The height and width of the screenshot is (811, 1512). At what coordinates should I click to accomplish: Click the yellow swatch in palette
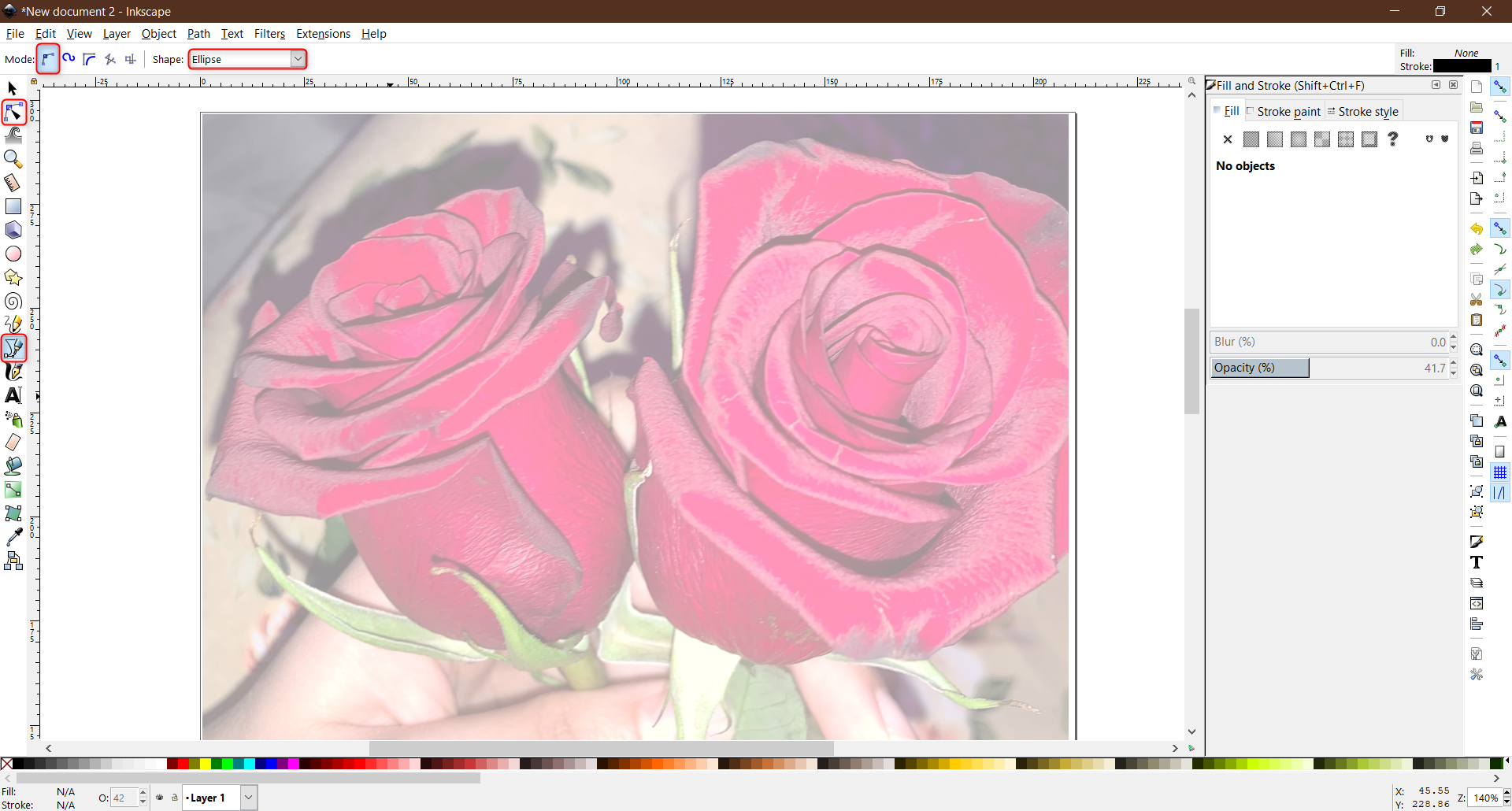(205, 764)
